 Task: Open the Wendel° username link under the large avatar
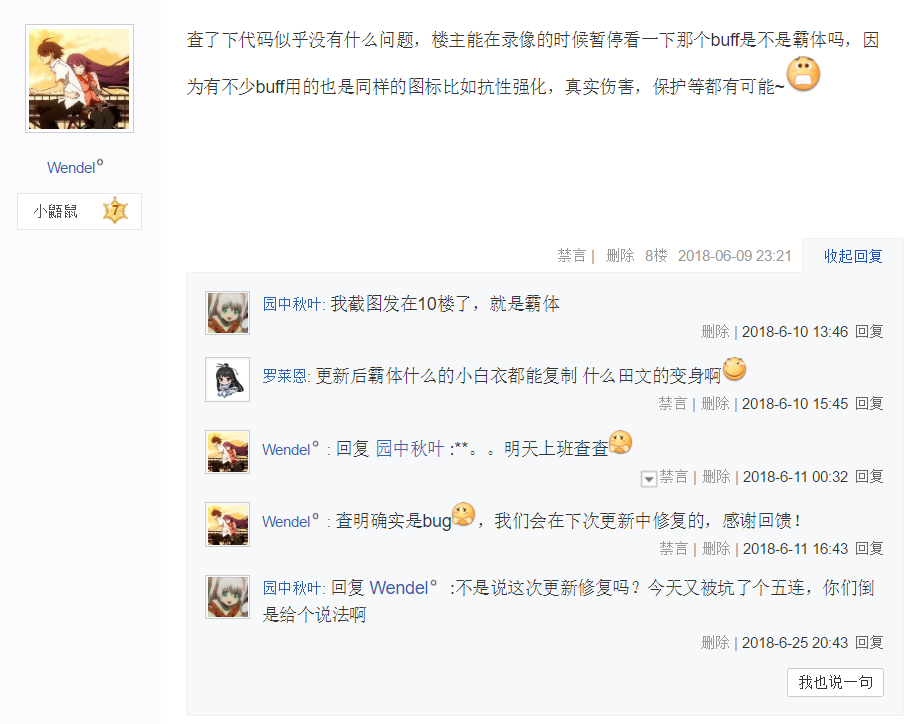(x=75, y=167)
